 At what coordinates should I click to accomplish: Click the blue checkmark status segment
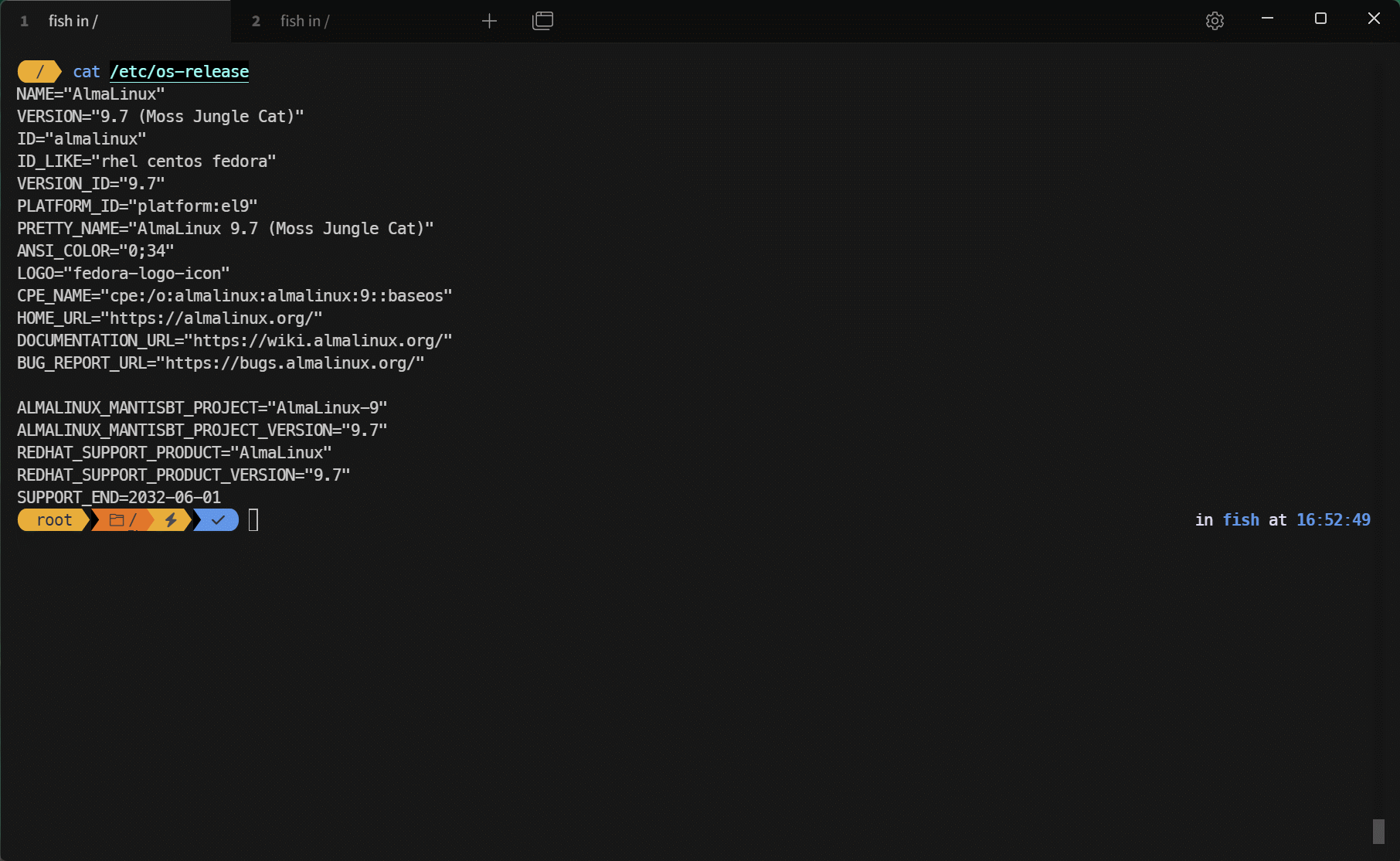218,520
